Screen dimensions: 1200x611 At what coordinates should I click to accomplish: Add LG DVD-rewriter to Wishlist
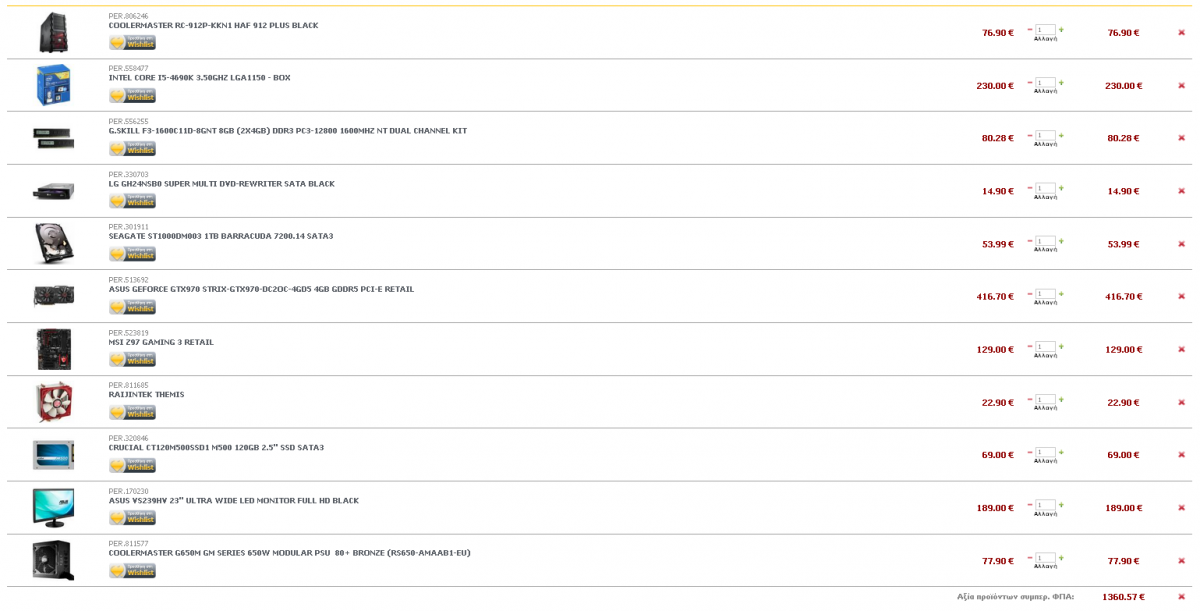[132, 201]
